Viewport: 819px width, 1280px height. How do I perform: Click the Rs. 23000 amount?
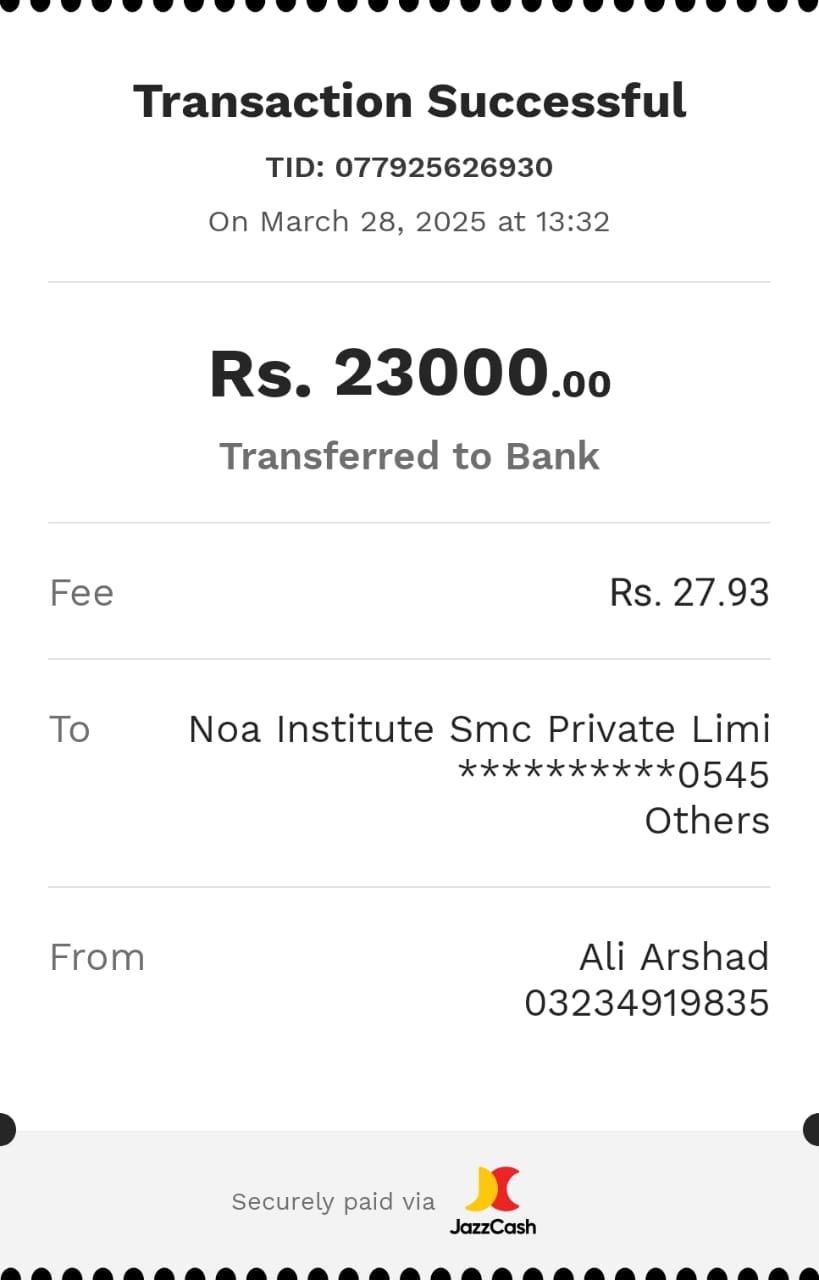[380, 374]
